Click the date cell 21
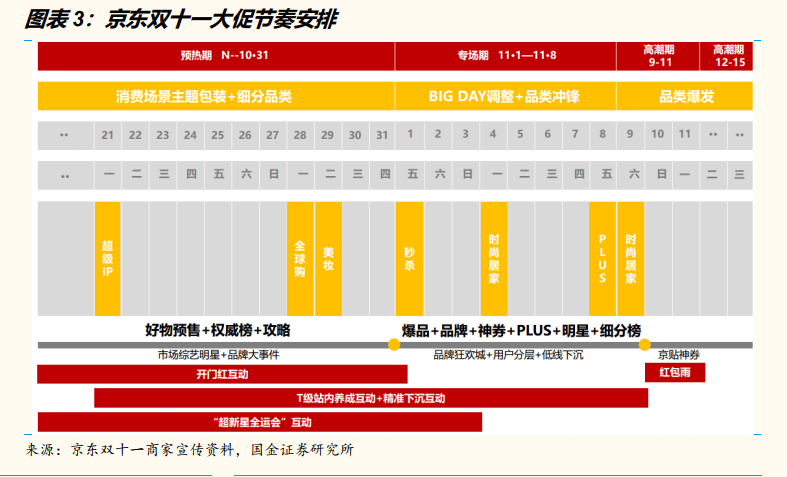Viewport: 787px width, 477px height. pyautogui.click(x=107, y=135)
